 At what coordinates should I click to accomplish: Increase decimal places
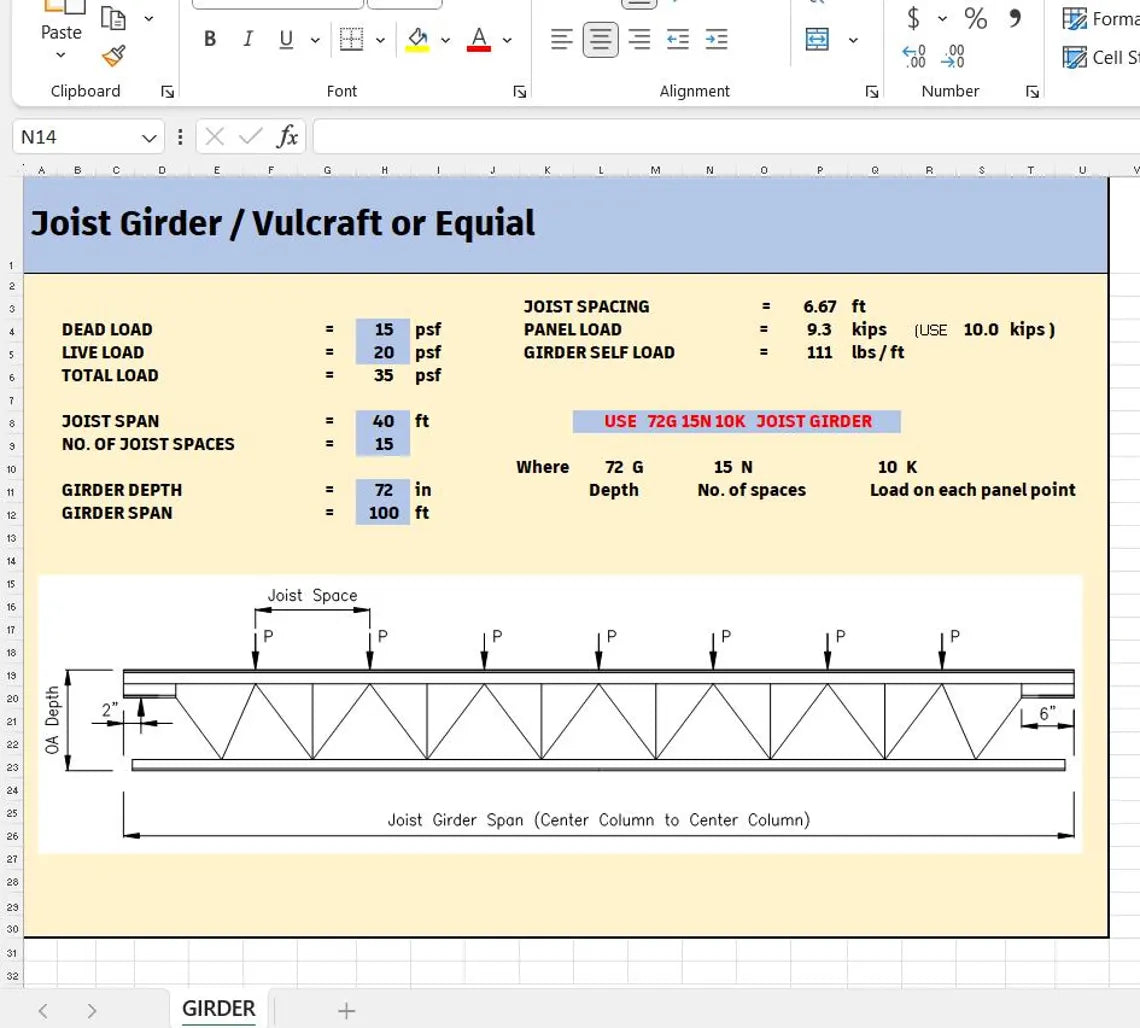(914, 56)
